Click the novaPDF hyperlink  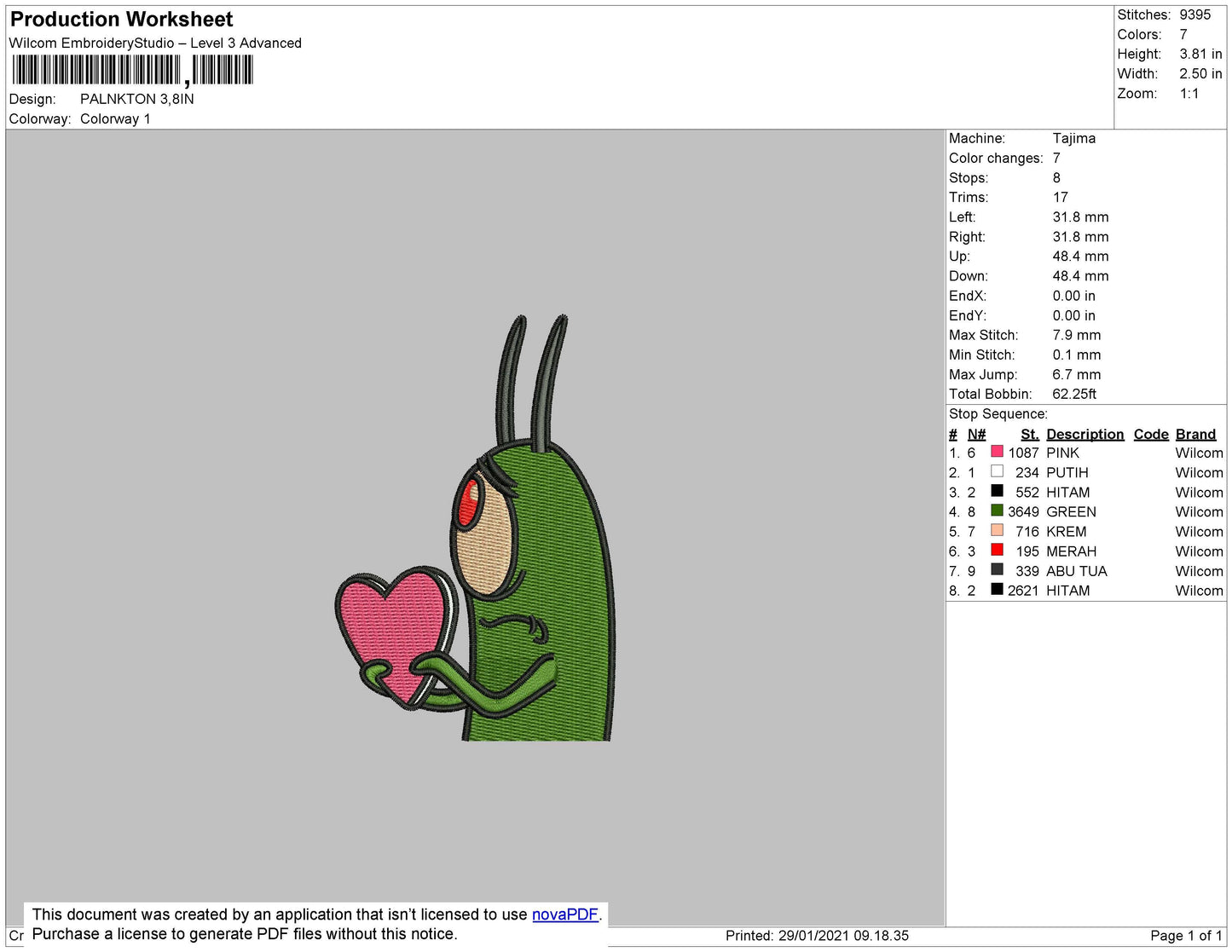(565, 914)
